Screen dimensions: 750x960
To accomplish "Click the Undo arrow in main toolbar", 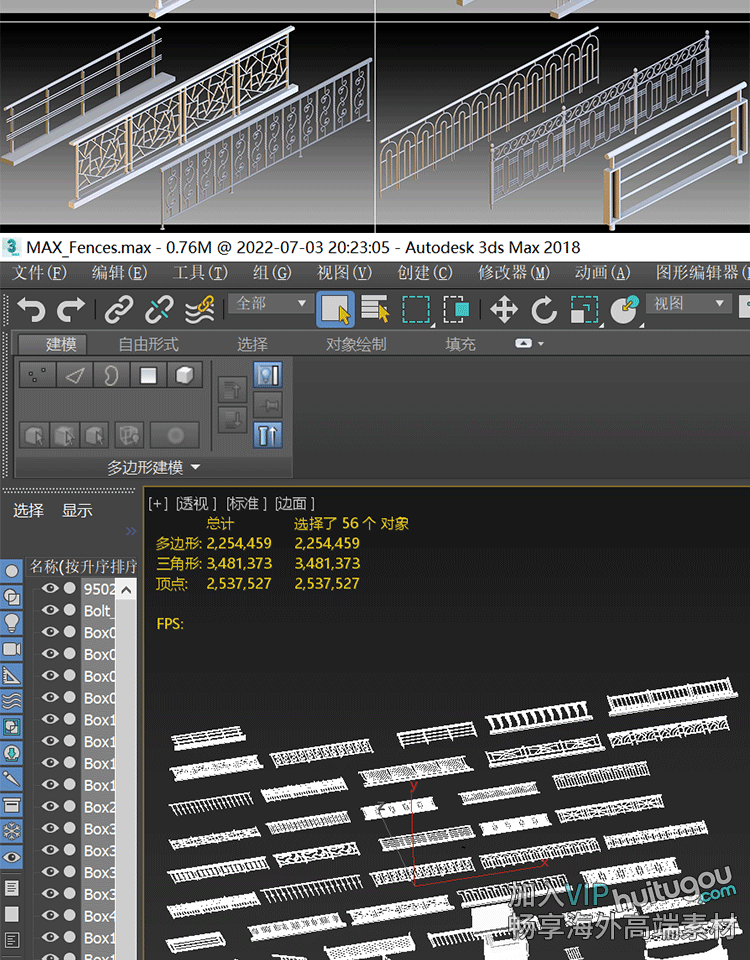I will coord(31,310).
